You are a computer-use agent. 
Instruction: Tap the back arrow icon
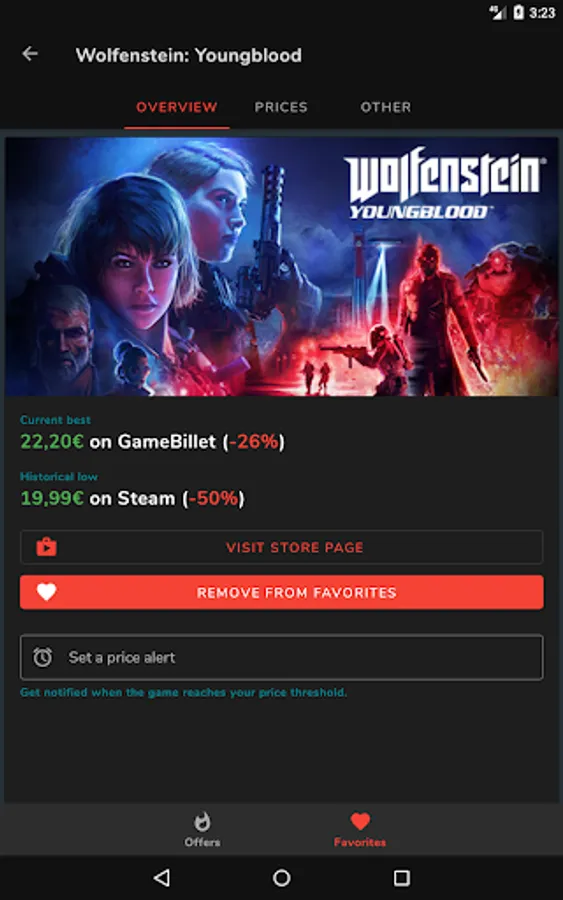(30, 54)
